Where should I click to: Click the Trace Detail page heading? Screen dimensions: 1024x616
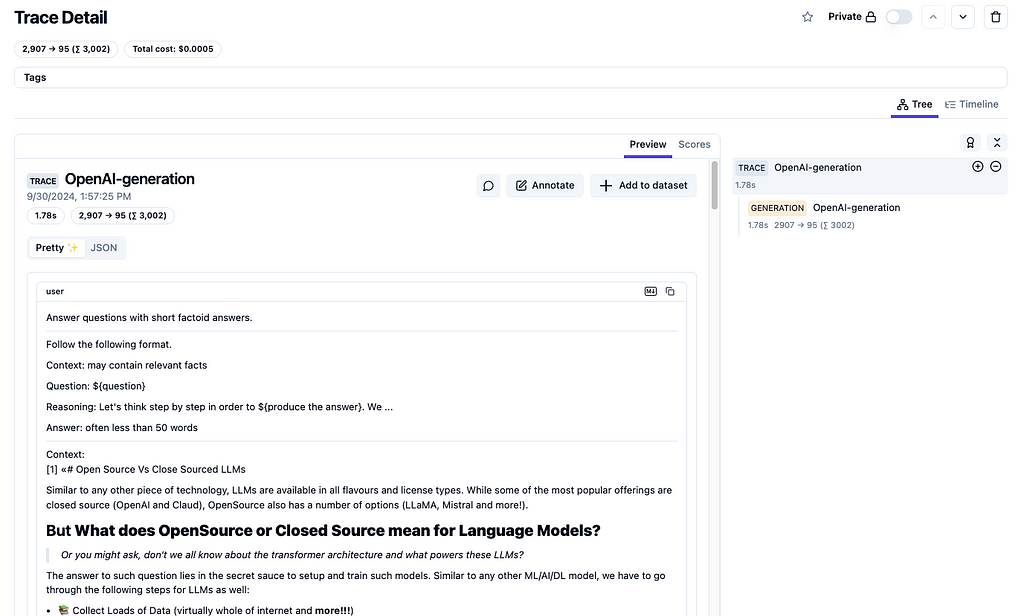61,18
